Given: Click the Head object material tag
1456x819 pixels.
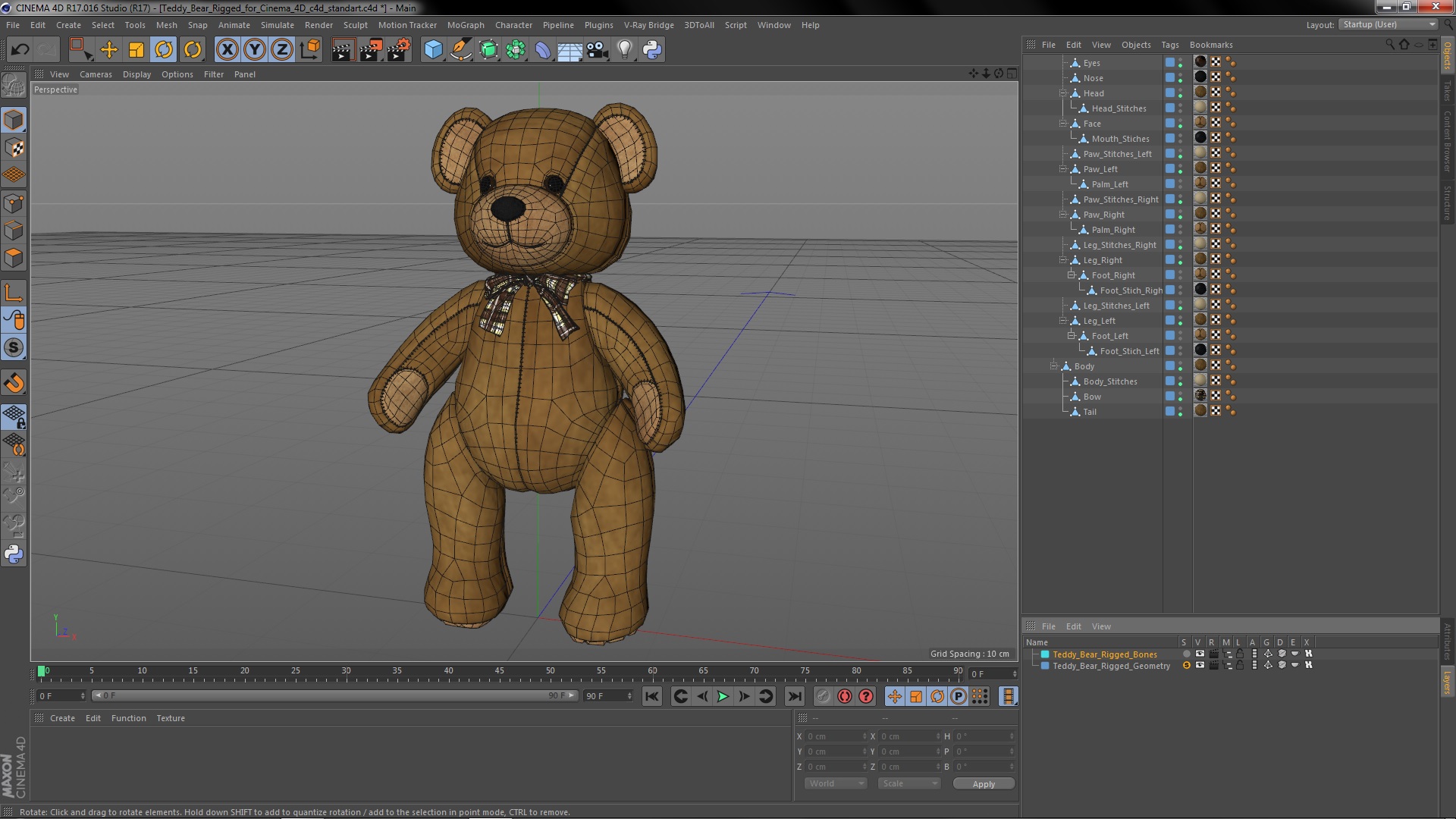Looking at the screenshot, I should tap(1200, 93).
